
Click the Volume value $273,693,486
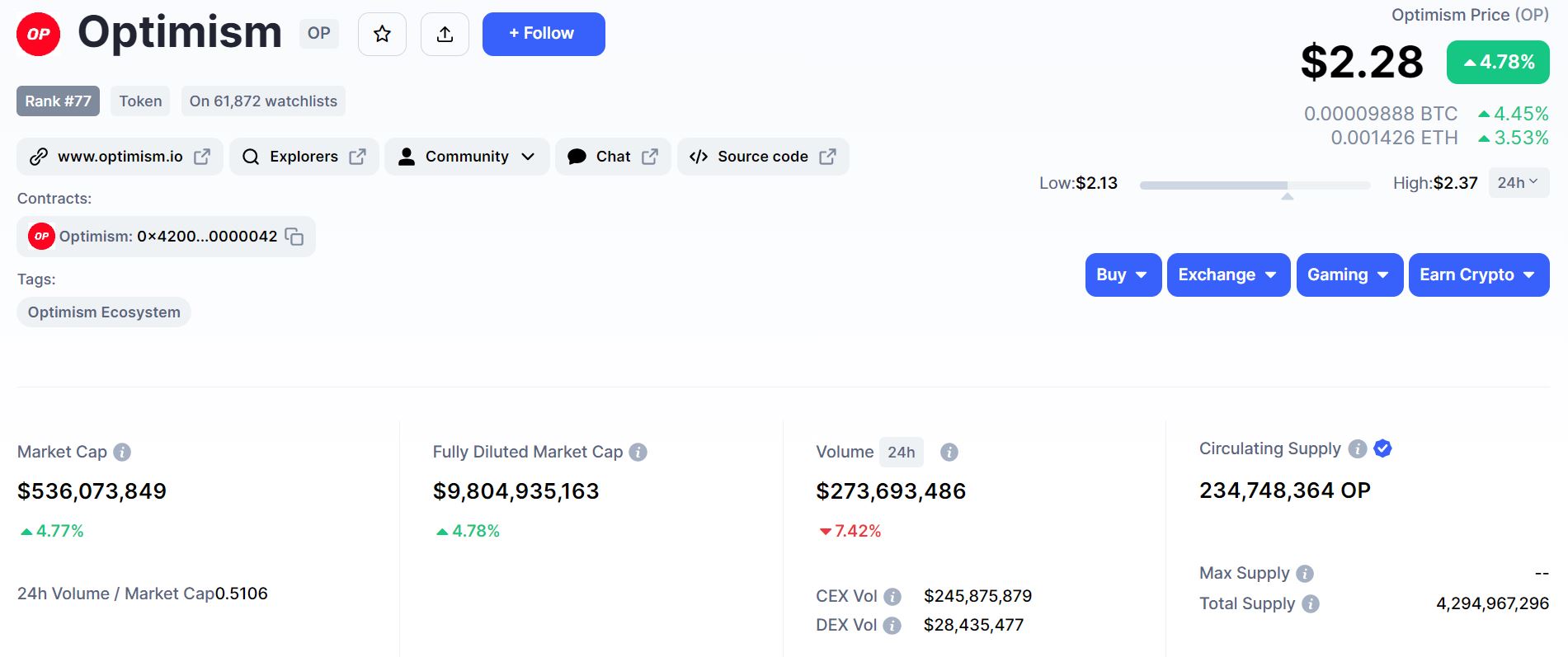(x=891, y=491)
